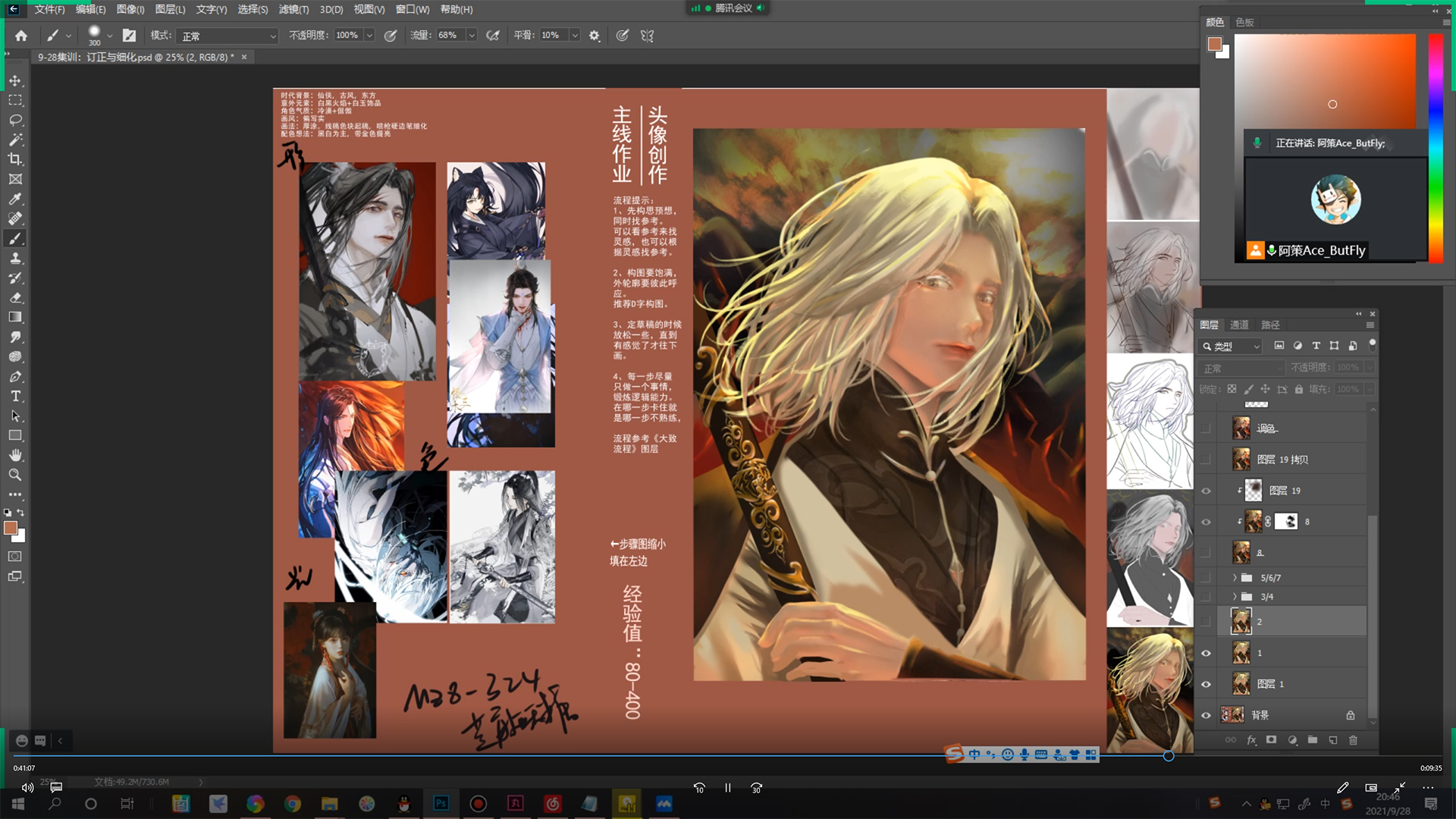Pause the video playback
The image size is (1456, 819).
click(728, 788)
